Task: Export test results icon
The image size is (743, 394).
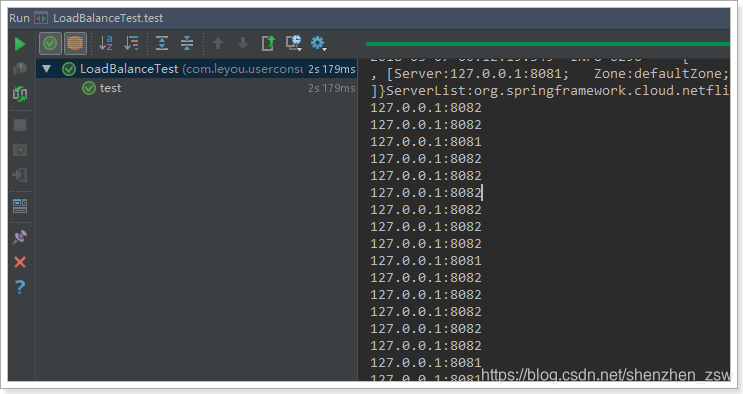Action: pos(268,43)
